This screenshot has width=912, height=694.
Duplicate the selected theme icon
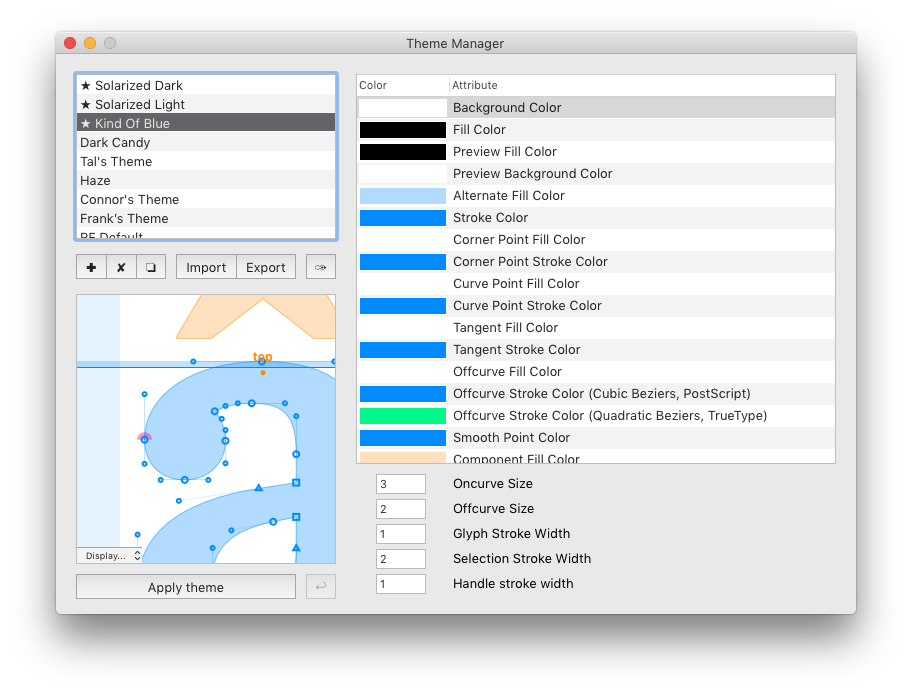click(151, 267)
